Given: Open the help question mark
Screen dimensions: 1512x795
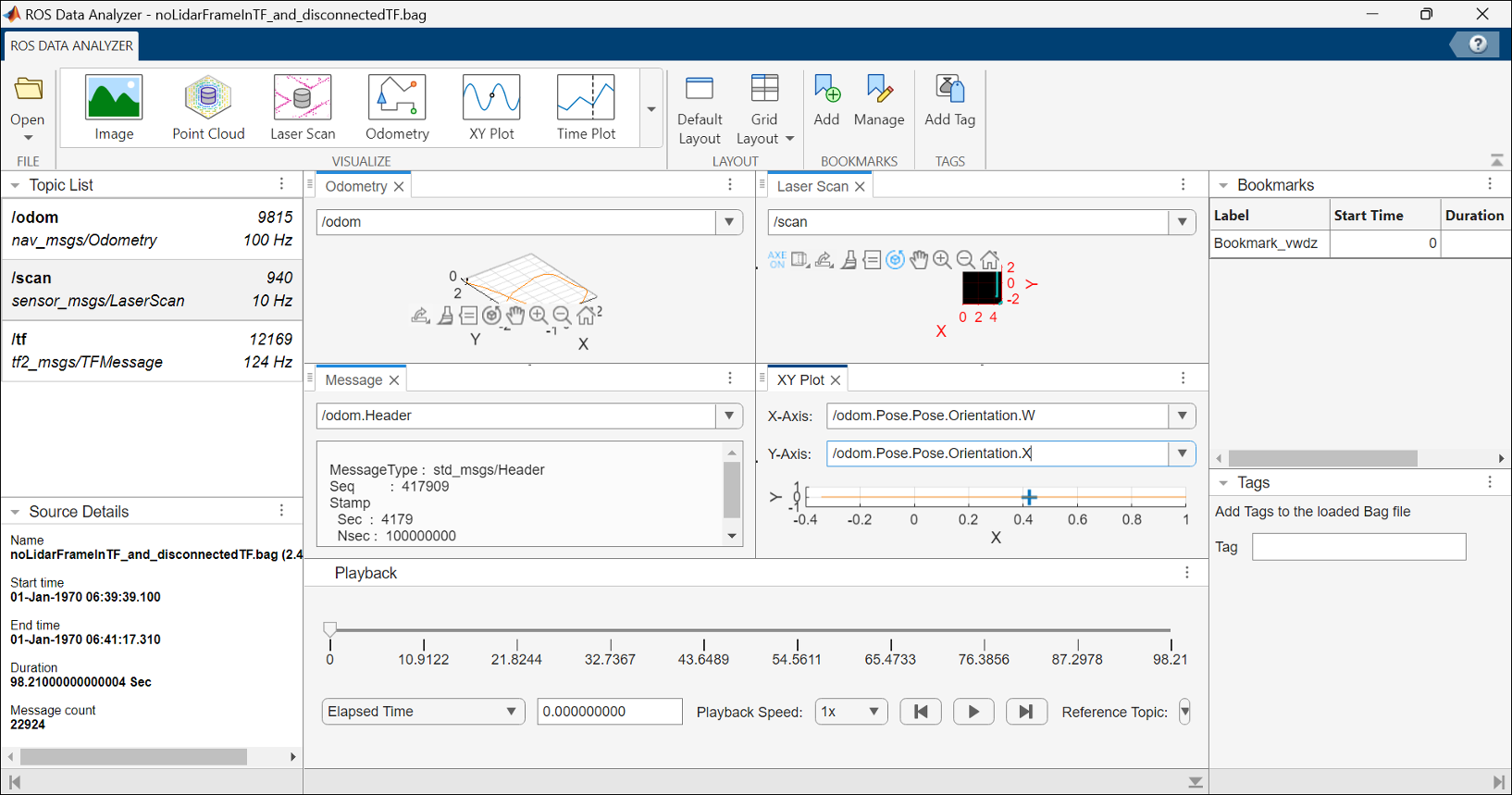Looking at the screenshot, I should (x=1478, y=44).
